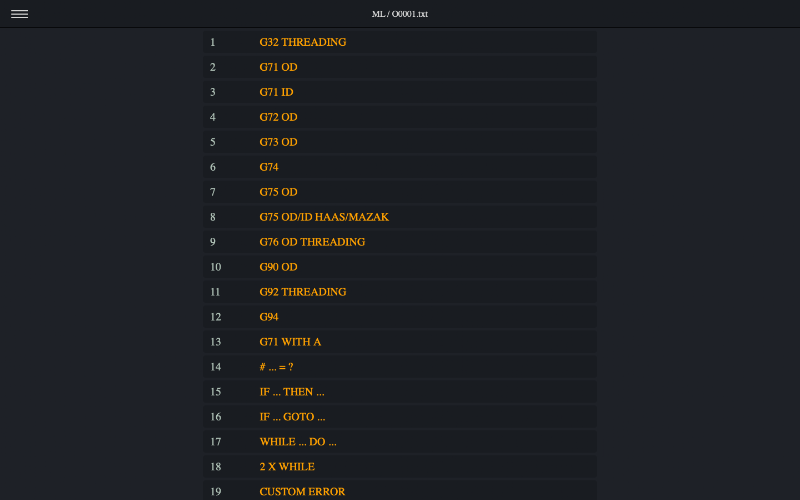Click the 2 X WHILE item

(286, 467)
